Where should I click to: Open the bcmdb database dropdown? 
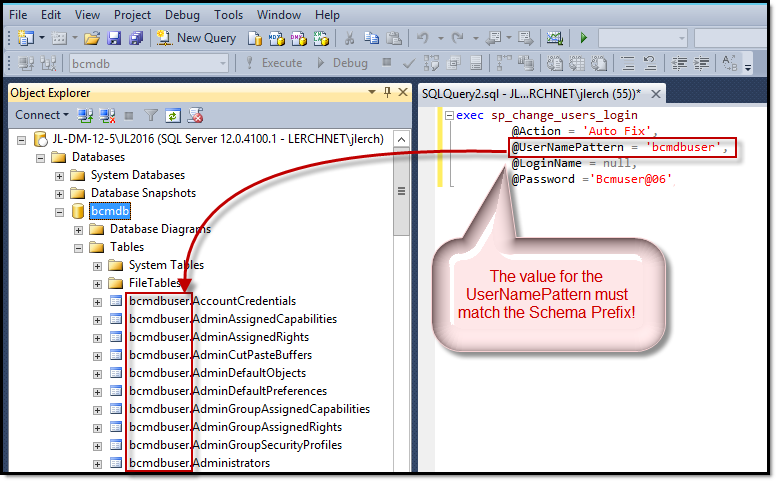[222, 63]
